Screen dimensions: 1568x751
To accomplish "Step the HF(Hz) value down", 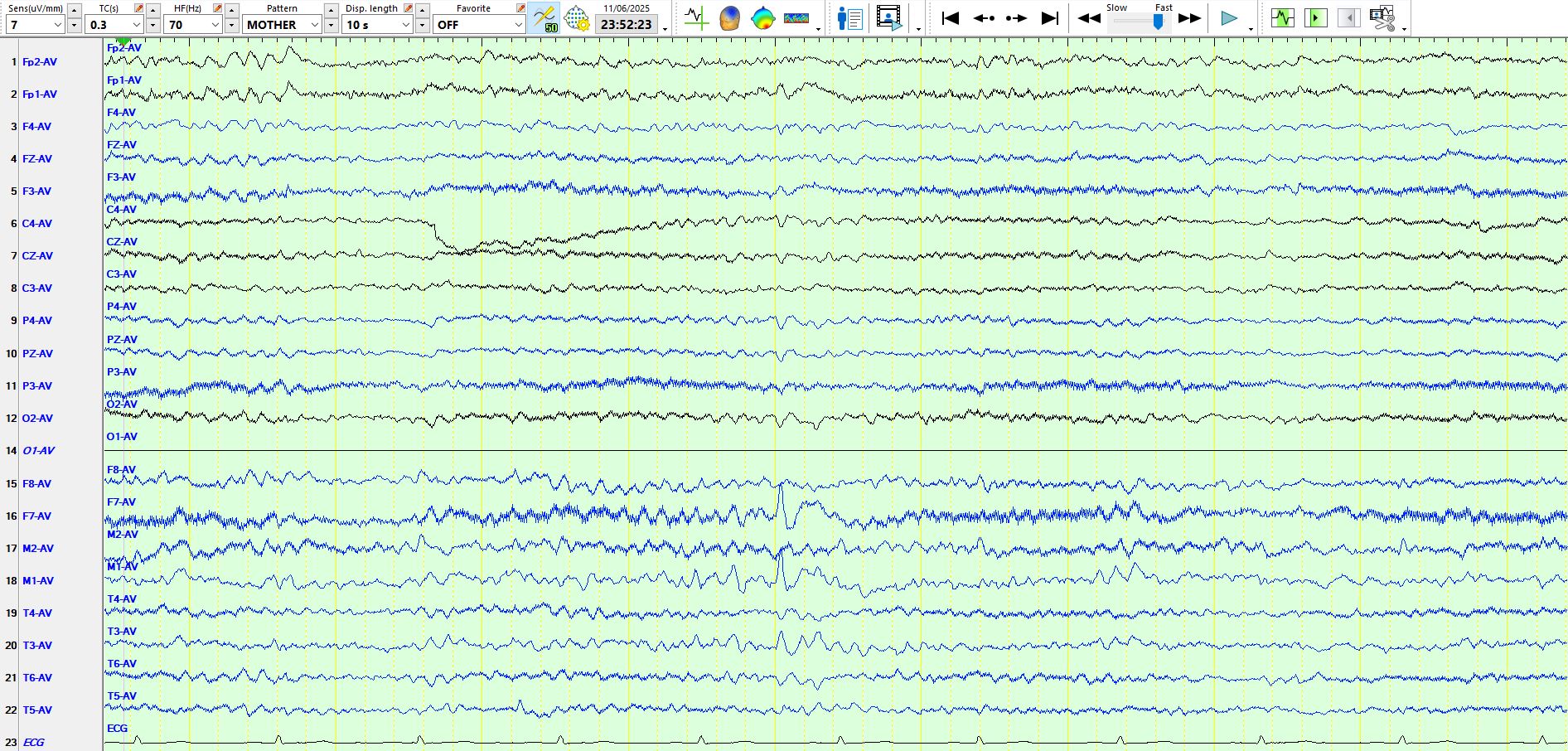I will click(x=232, y=25).
